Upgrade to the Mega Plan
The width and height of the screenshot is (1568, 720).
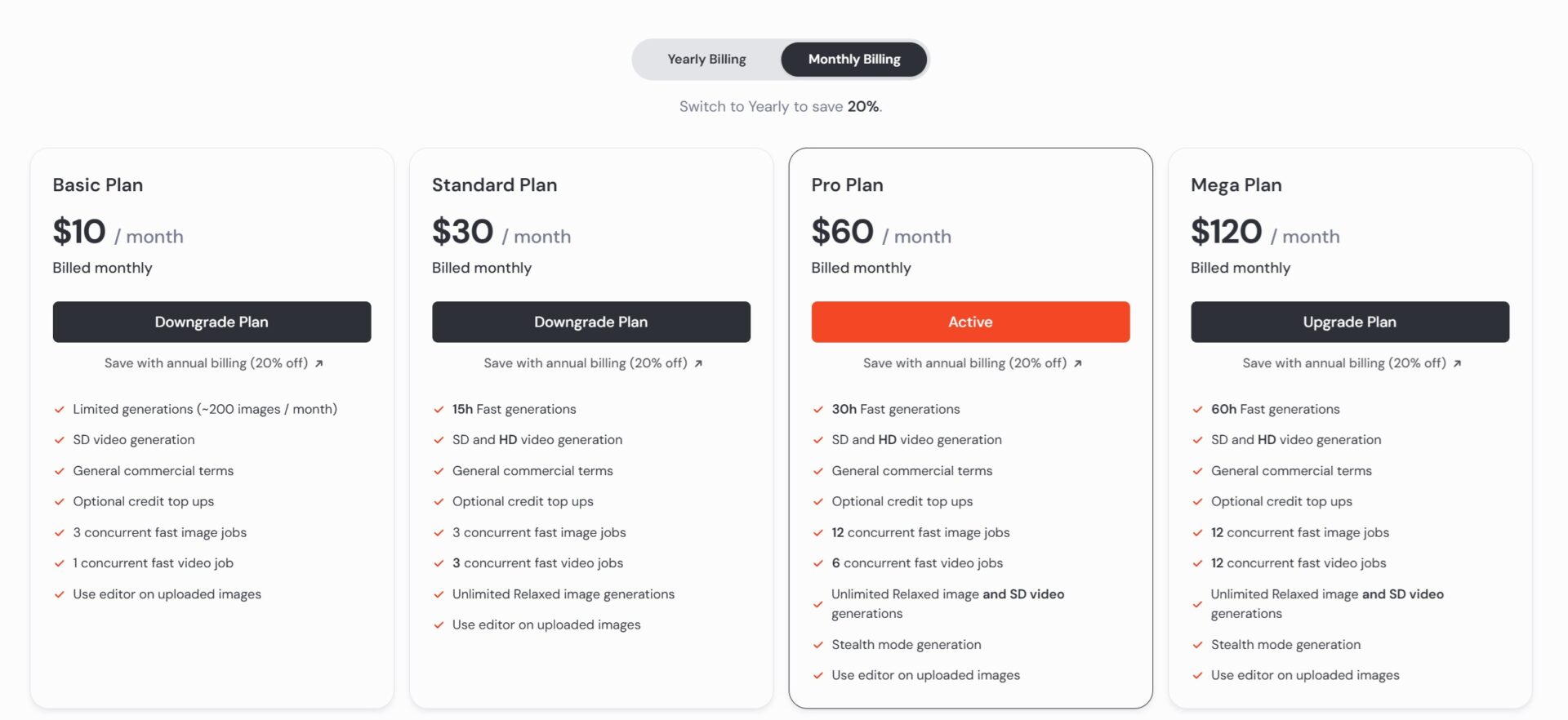1349,322
